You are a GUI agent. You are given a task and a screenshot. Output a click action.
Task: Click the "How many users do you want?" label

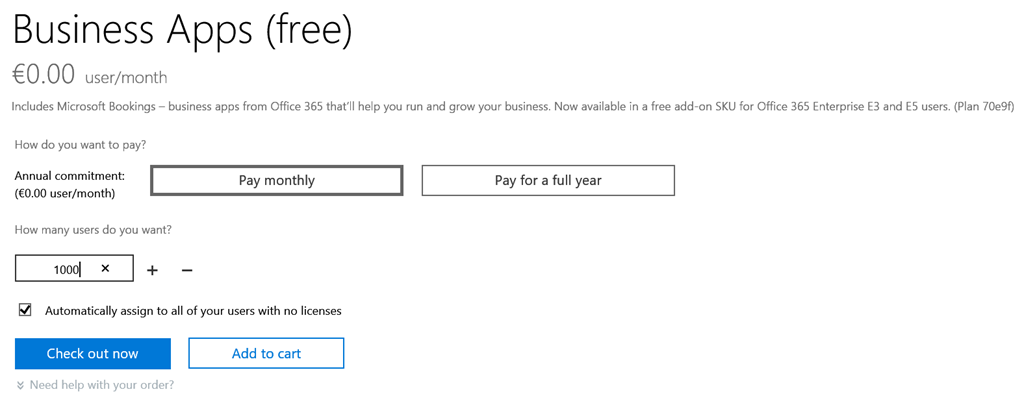[93, 230]
